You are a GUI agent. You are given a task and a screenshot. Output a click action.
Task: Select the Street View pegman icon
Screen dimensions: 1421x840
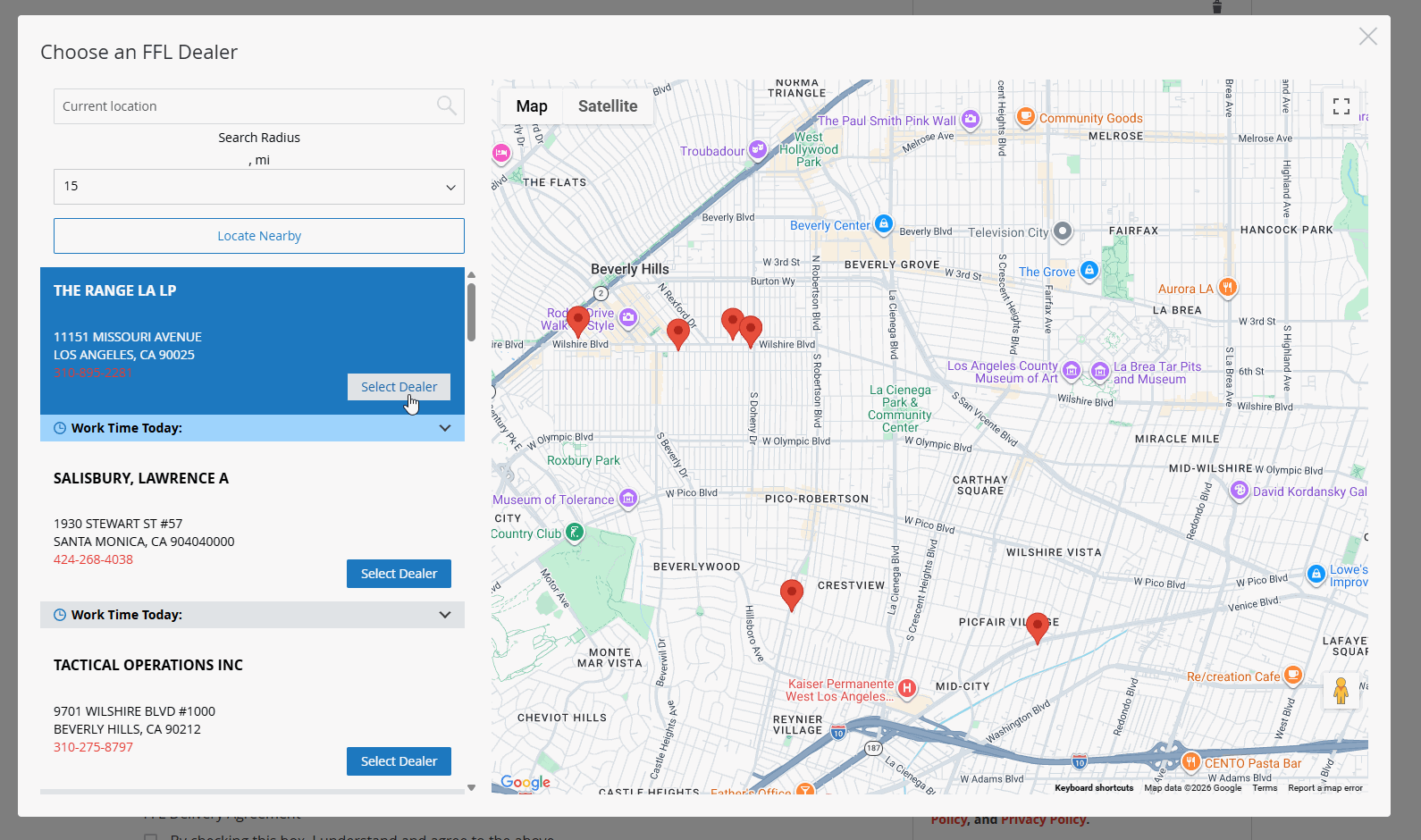point(1341,691)
